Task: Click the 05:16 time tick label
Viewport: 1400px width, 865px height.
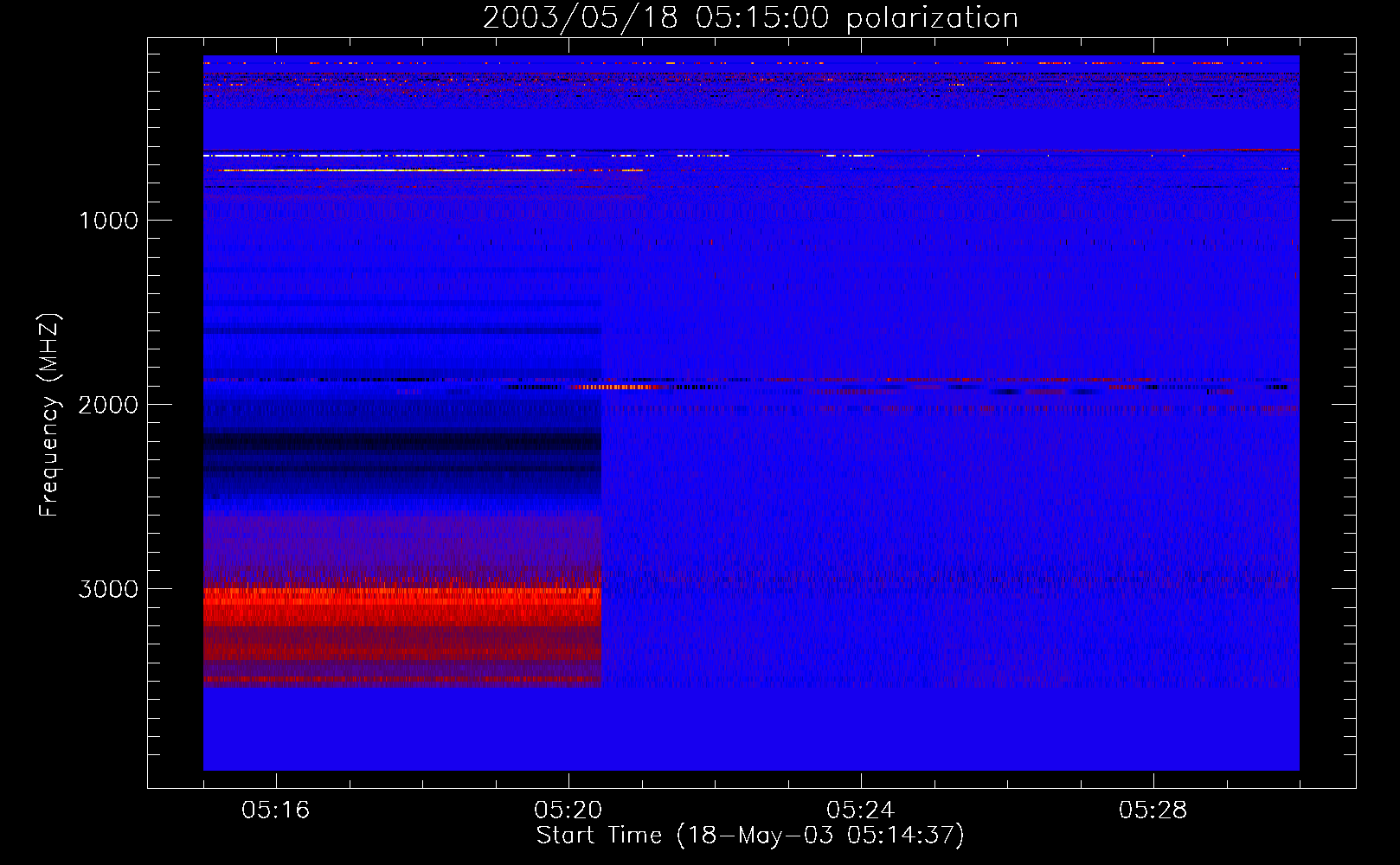Action: (276, 810)
